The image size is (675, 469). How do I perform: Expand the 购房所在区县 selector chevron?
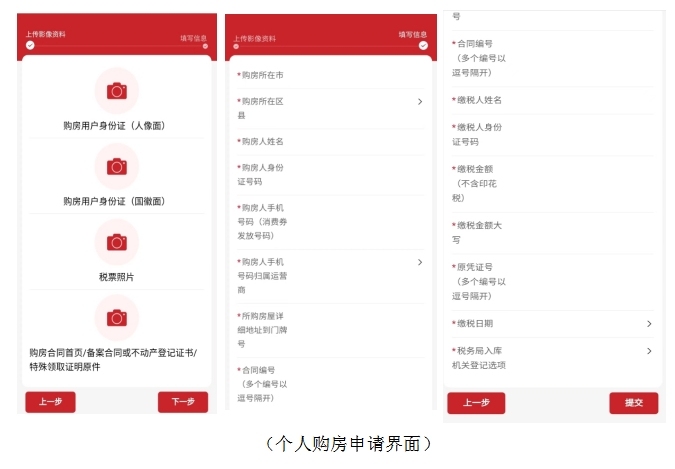pos(419,102)
